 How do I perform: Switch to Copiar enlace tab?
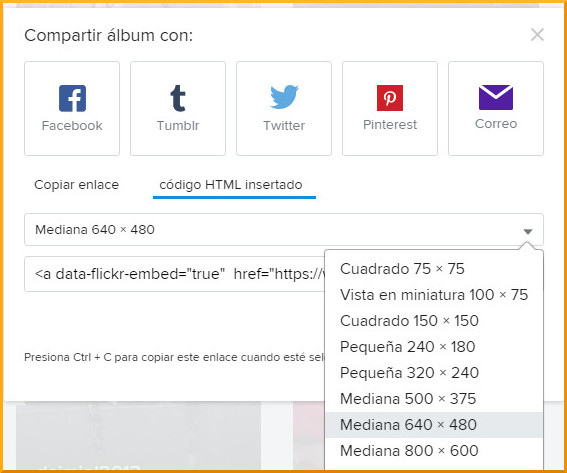(76, 185)
